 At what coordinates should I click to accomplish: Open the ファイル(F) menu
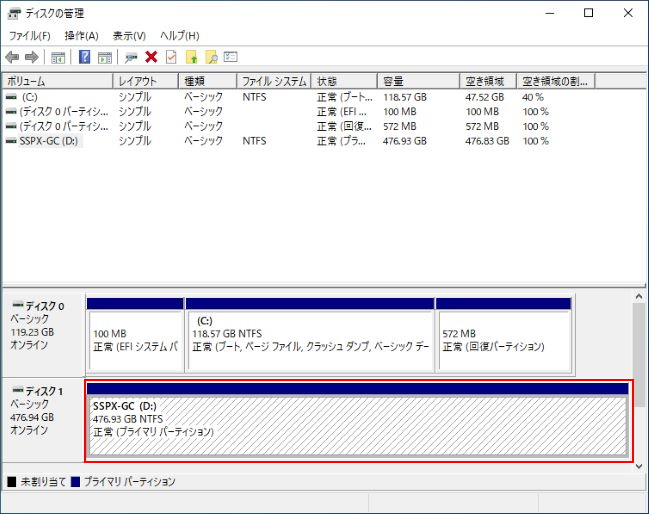[29, 36]
